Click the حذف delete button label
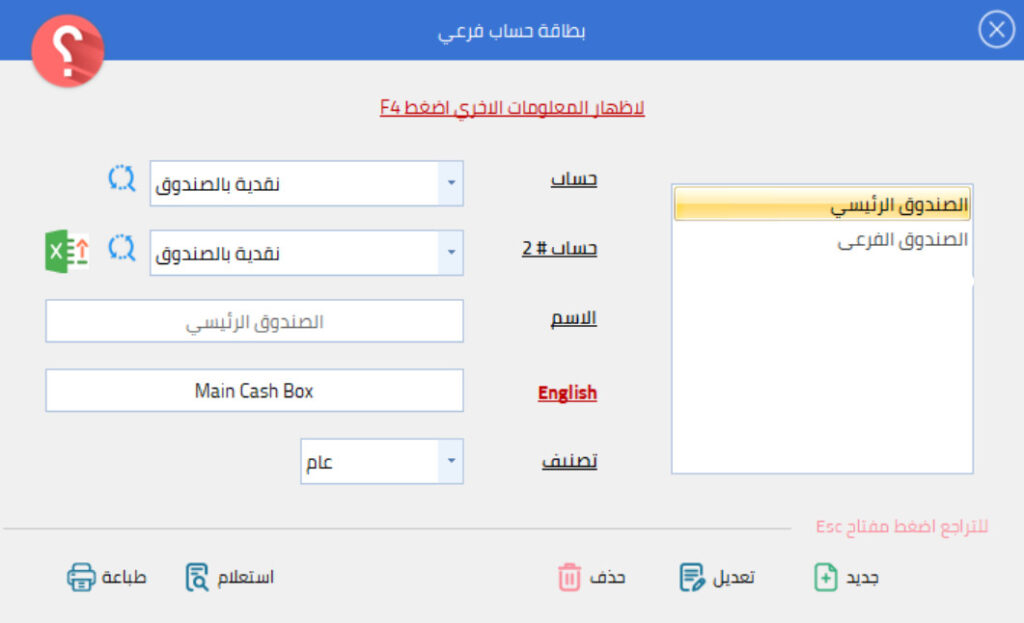This screenshot has height=623, width=1024. coord(607,577)
